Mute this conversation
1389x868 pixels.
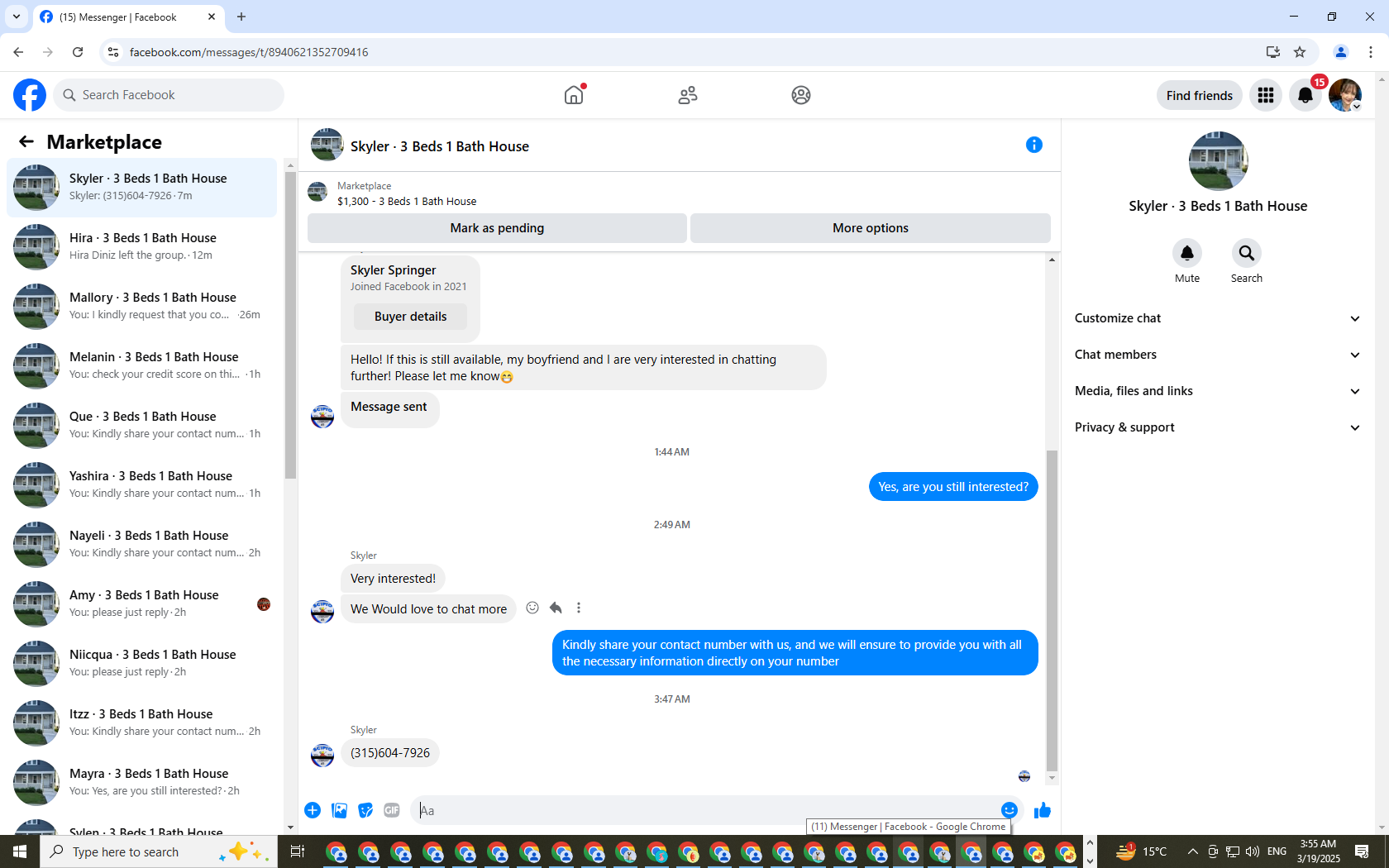point(1187,253)
